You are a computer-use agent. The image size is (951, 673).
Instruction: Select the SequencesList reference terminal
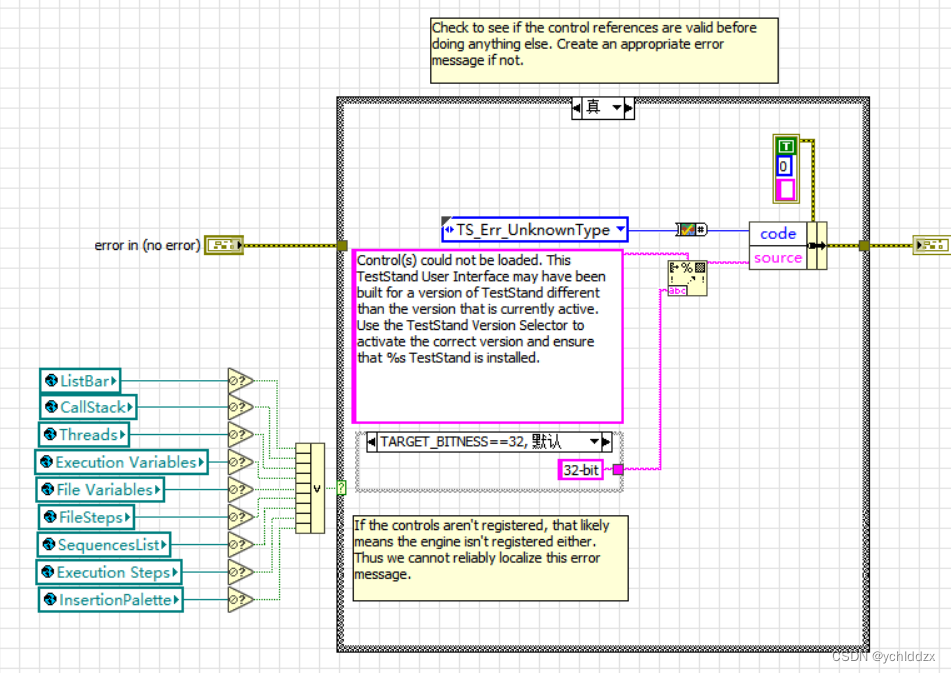[104, 544]
